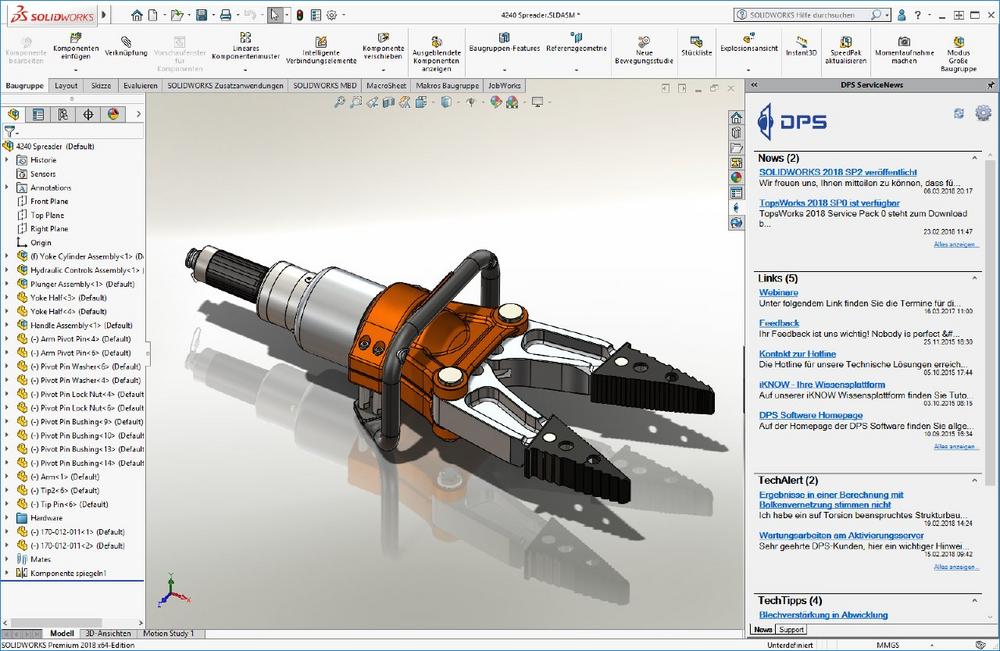Expand the Mates folder node
This screenshot has height=651, width=1000.
coord(7,559)
